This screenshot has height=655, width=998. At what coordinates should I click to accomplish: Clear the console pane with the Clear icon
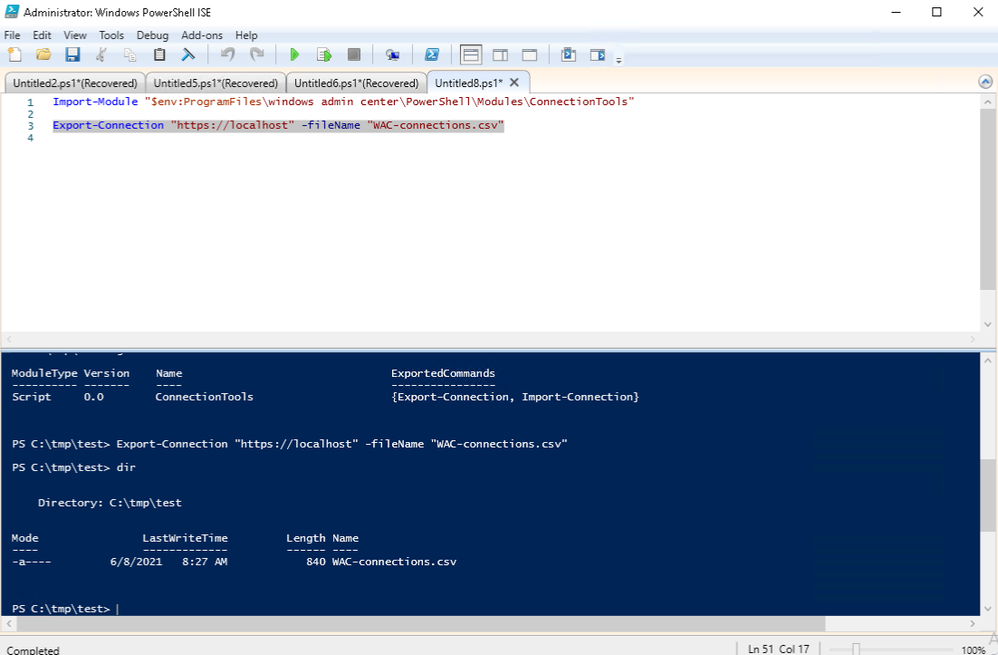[188, 55]
